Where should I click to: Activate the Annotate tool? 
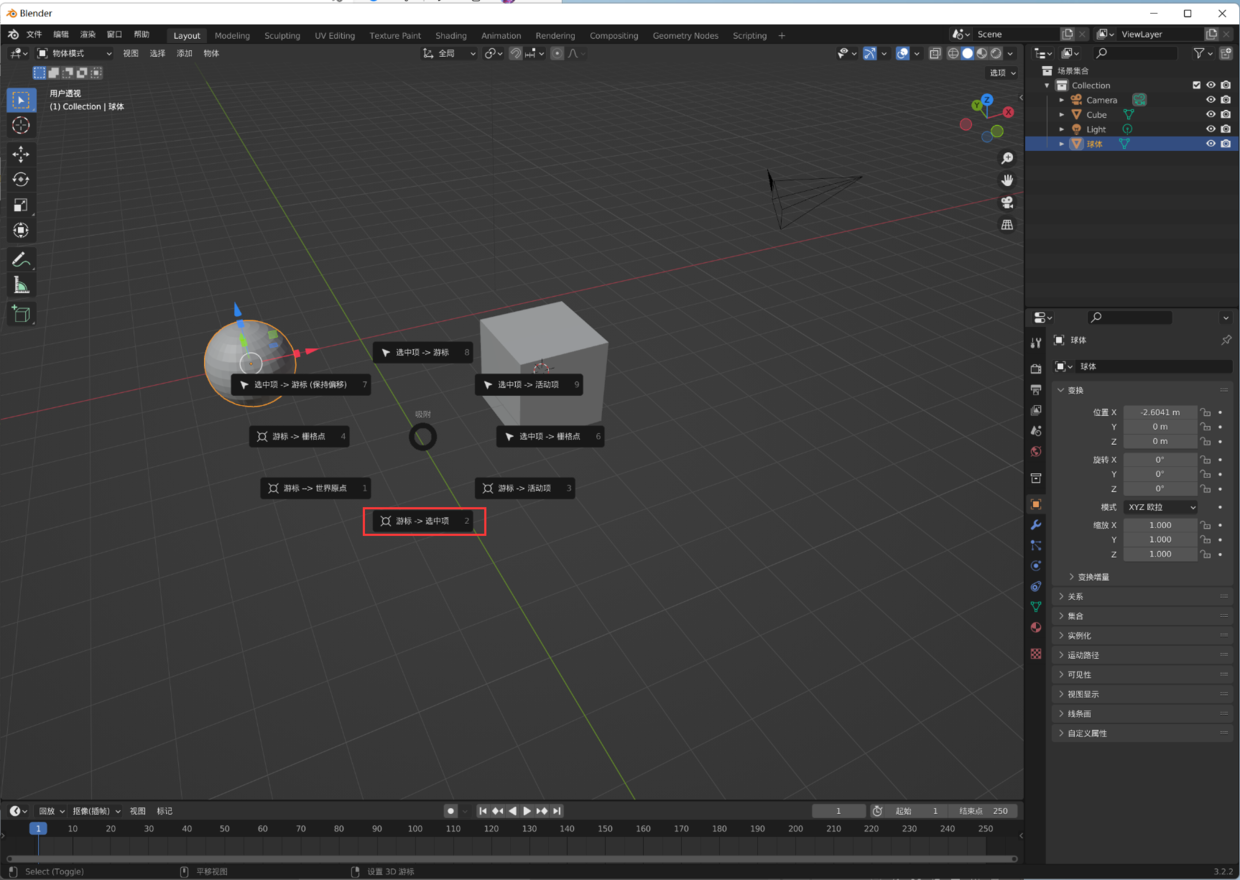[x=20, y=260]
